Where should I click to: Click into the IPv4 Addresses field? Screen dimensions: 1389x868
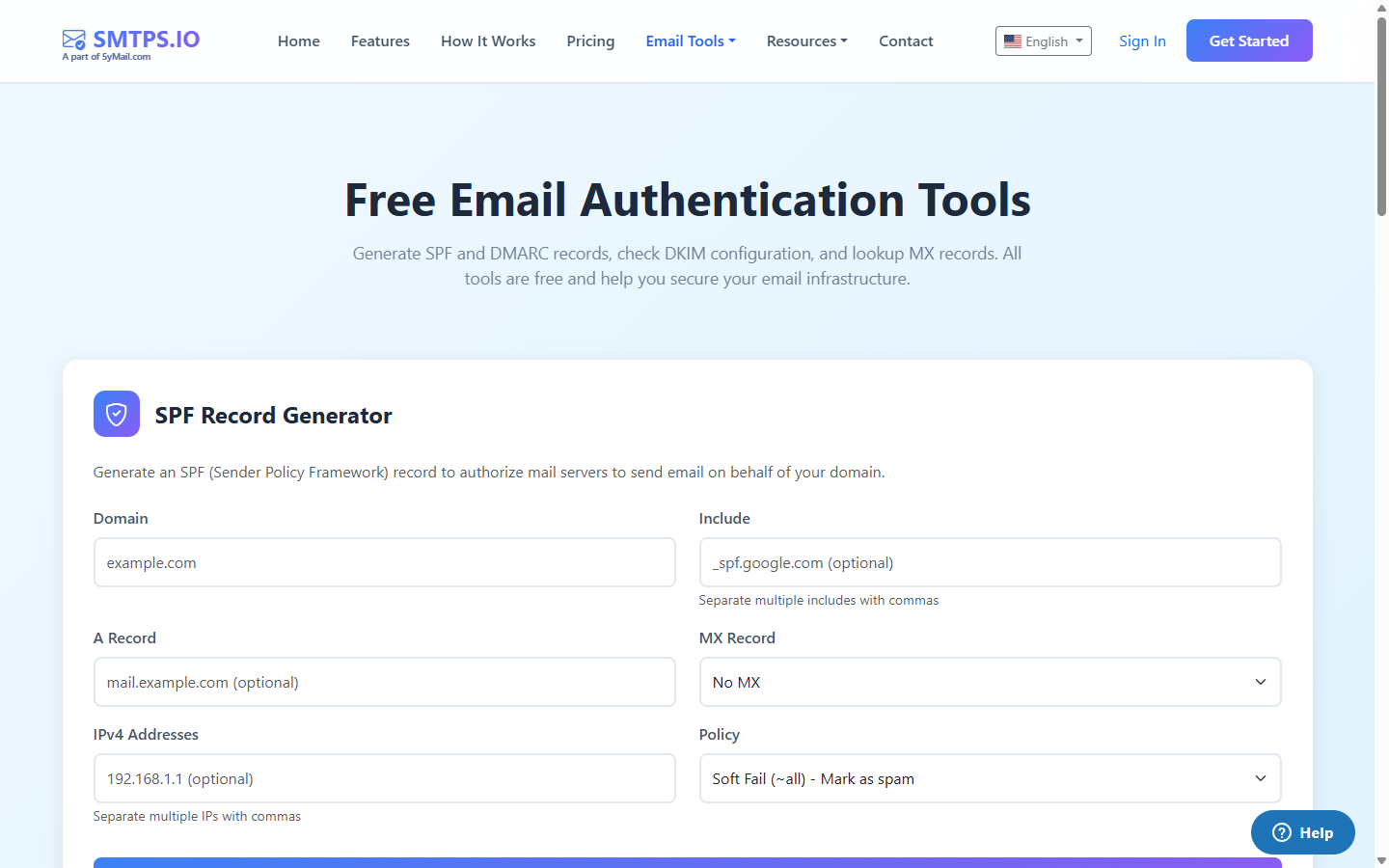(385, 778)
